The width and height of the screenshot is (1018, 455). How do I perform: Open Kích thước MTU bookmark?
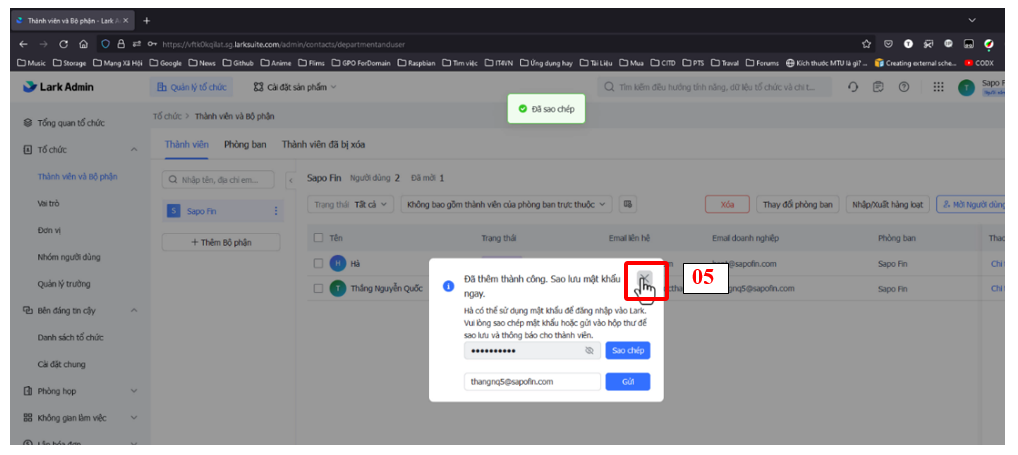(826, 63)
